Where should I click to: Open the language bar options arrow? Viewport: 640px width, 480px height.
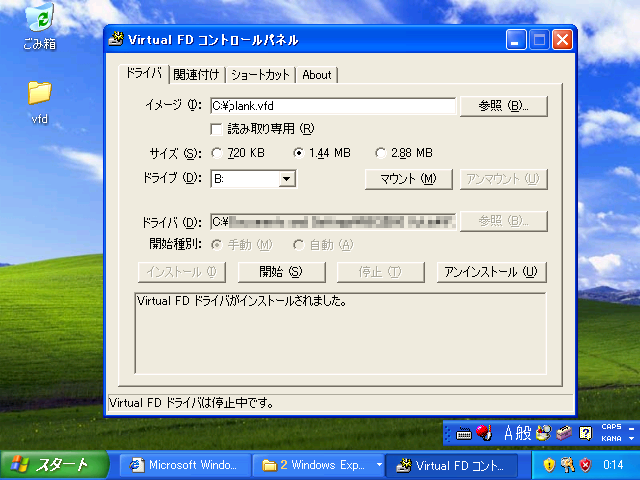(x=631, y=439)
